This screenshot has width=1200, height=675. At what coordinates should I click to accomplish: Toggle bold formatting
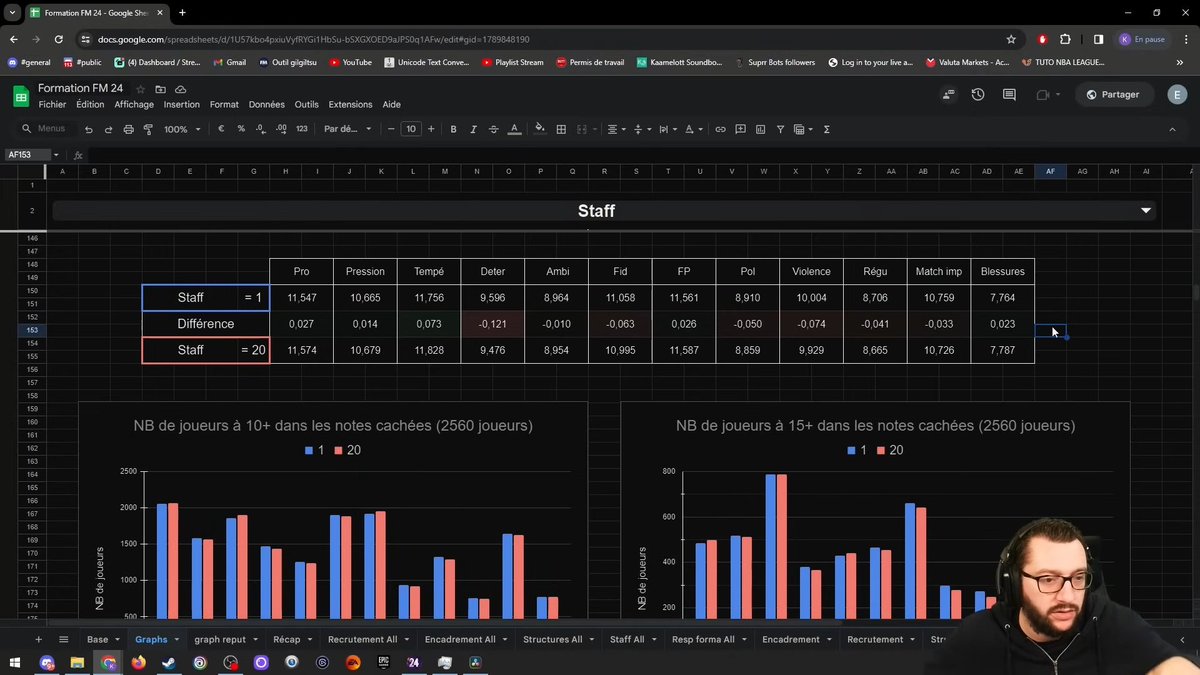[x=453, y=129]
